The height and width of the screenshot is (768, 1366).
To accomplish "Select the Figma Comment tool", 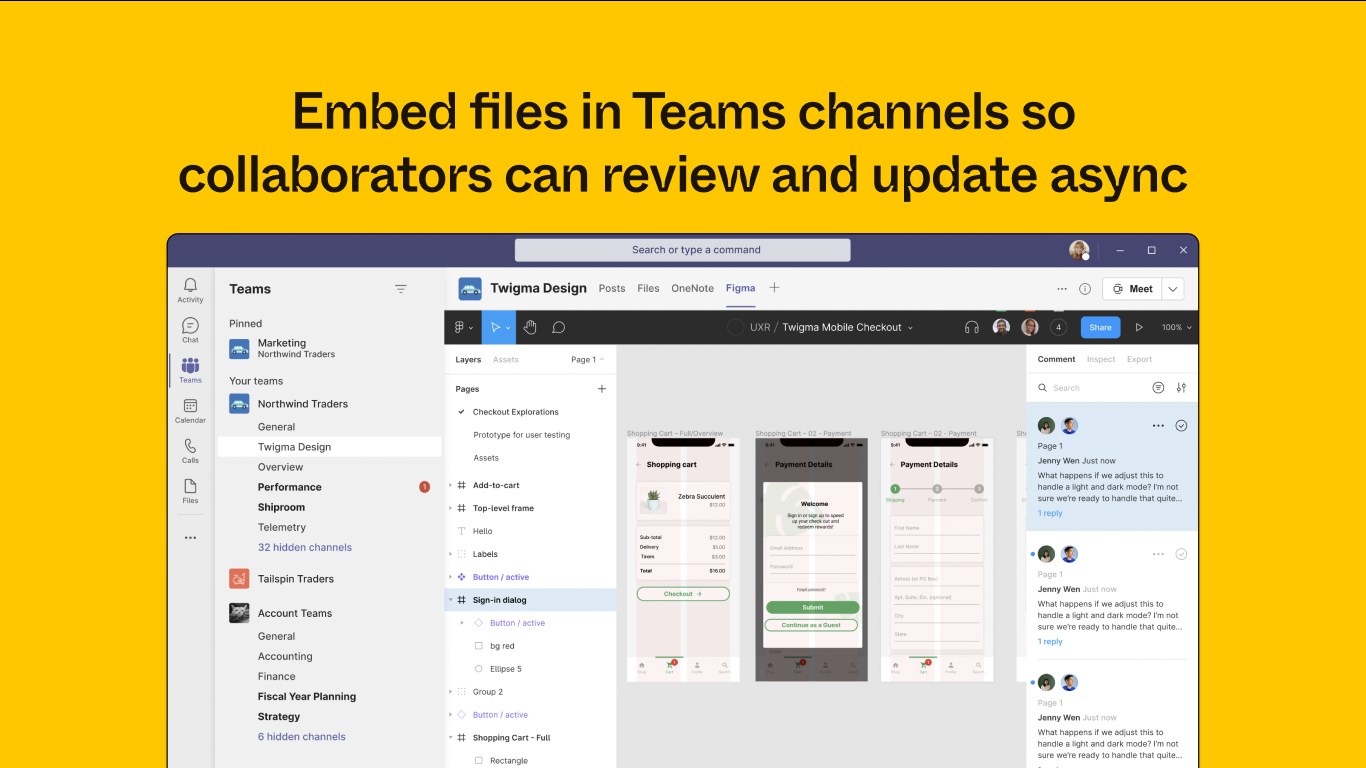I will [558, 327].
